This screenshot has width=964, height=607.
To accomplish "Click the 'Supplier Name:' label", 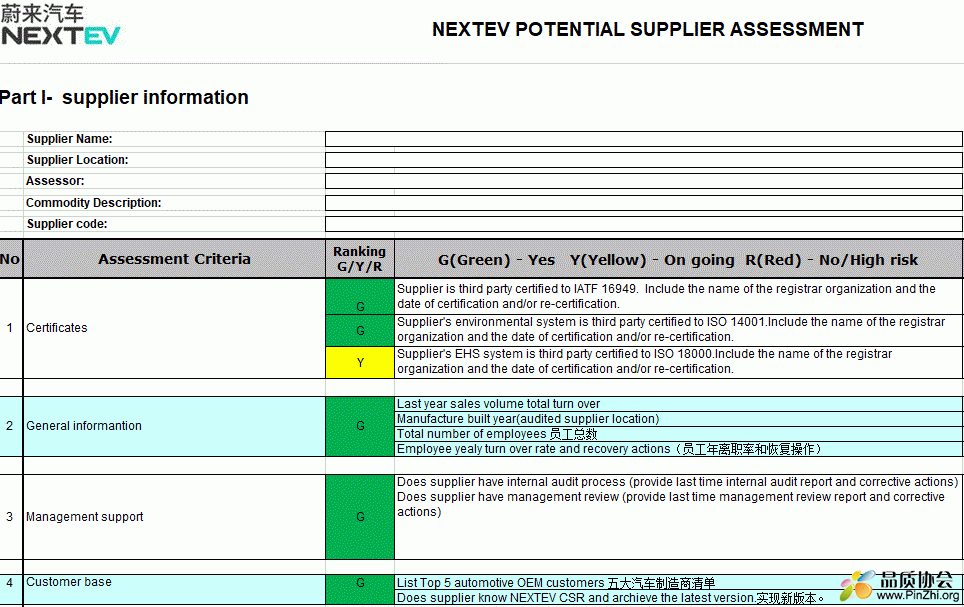I will 69,139.
